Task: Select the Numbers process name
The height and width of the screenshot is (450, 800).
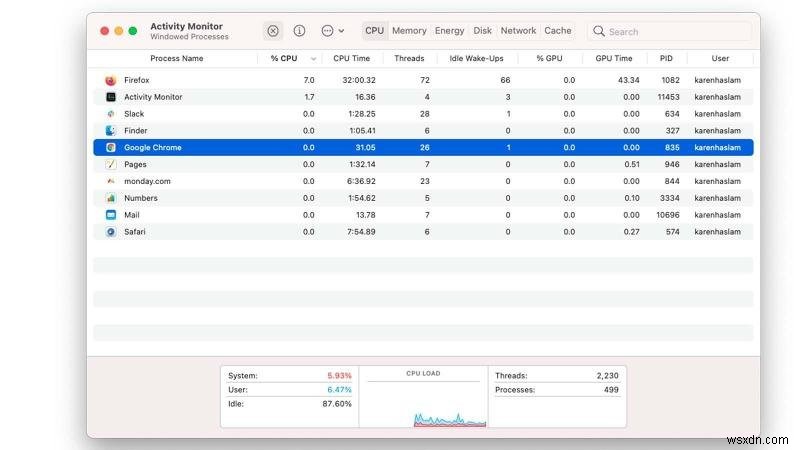Action: pos(141,198)
